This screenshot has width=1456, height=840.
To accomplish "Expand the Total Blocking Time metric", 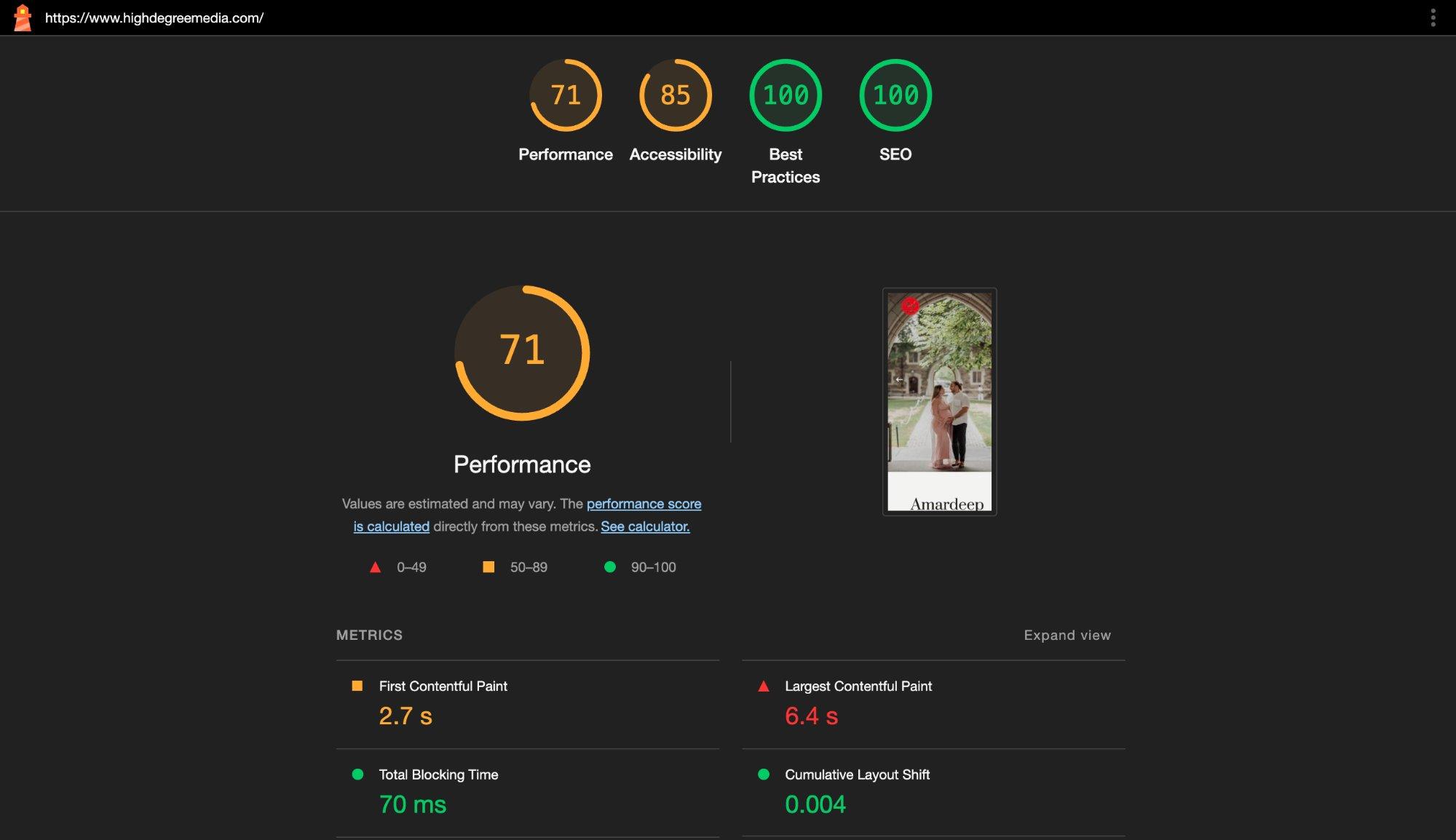I will [x=438, y=774].
